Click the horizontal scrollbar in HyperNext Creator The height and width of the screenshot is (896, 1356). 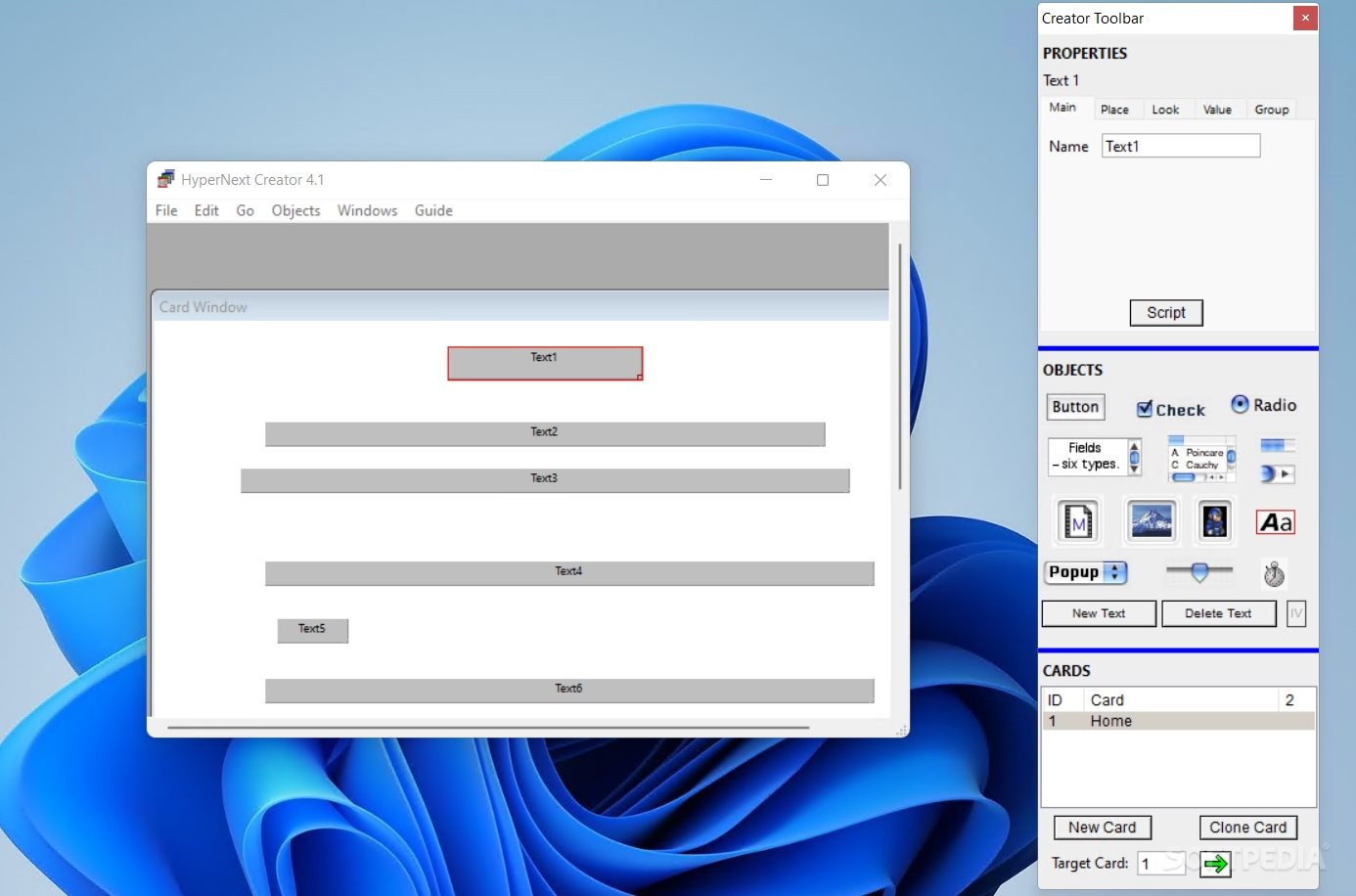point(487,728)
